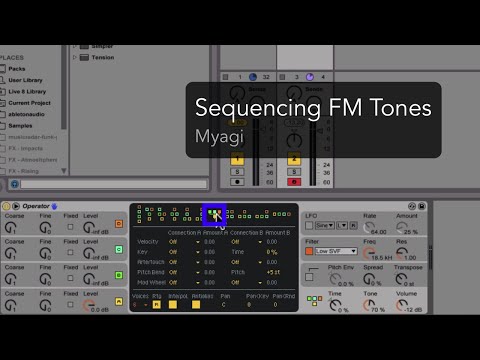Open the global algorithm display icon near Time
The width and height of the screenshot is (480, 360).
click(x=314, y=300)
